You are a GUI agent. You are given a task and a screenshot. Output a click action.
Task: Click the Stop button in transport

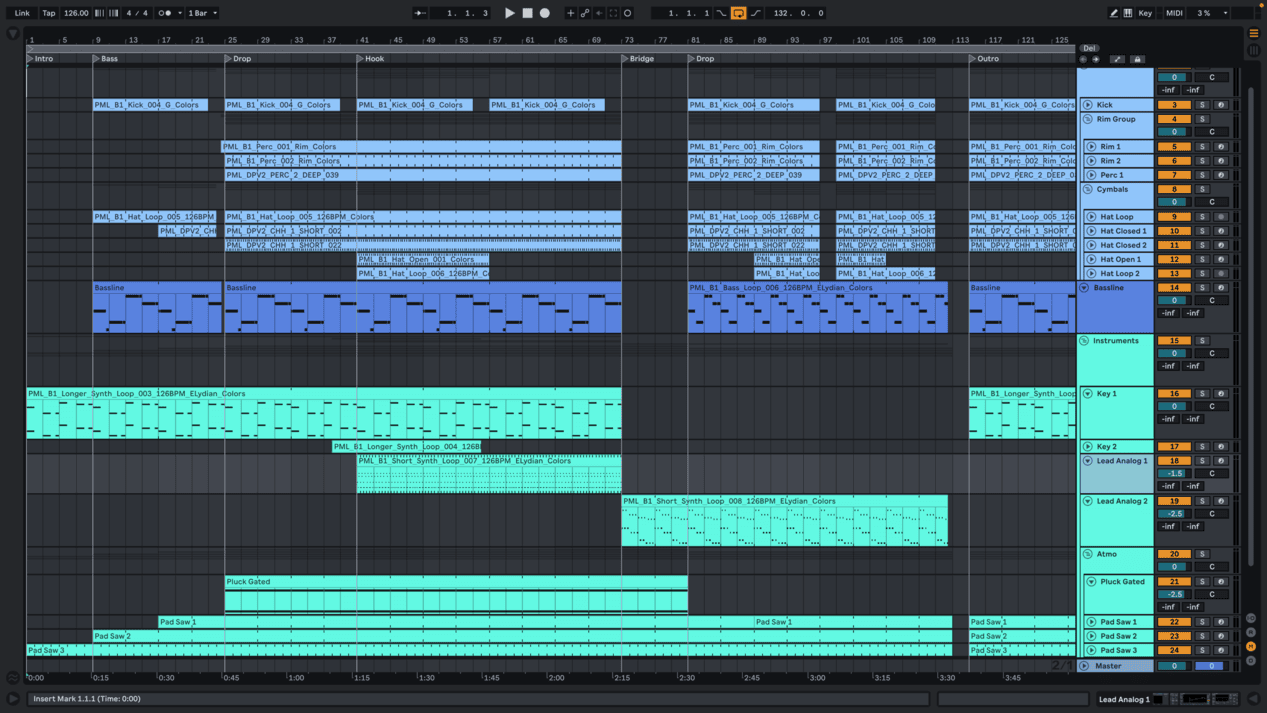pyautogui.click(x=527, y=13)
